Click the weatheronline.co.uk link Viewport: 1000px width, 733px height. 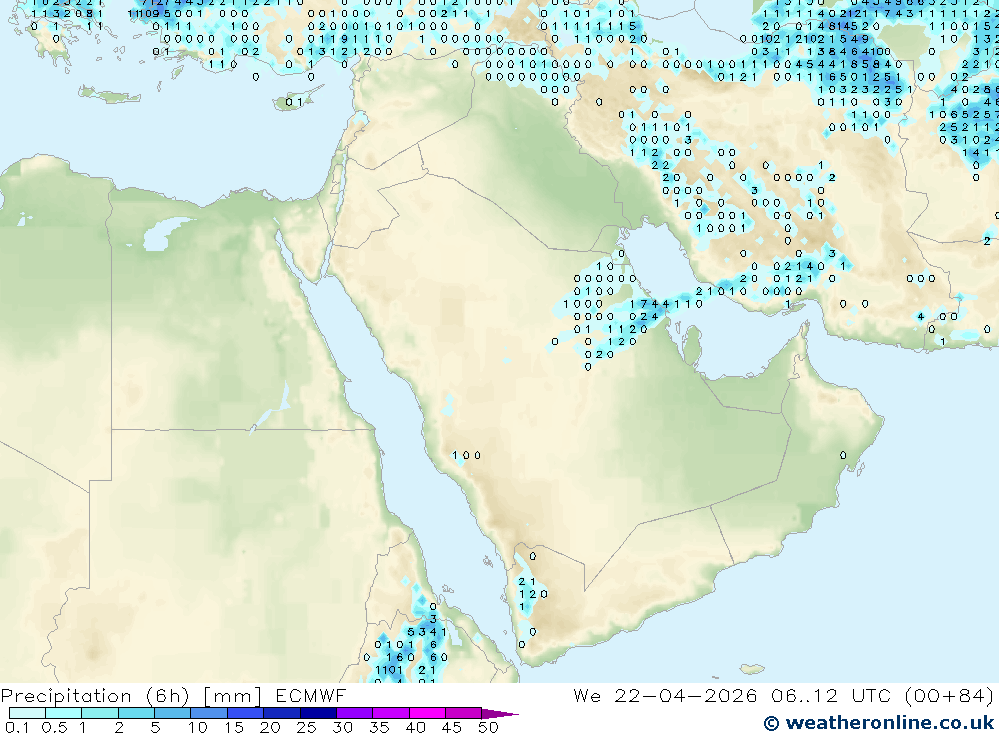[879, 723]
